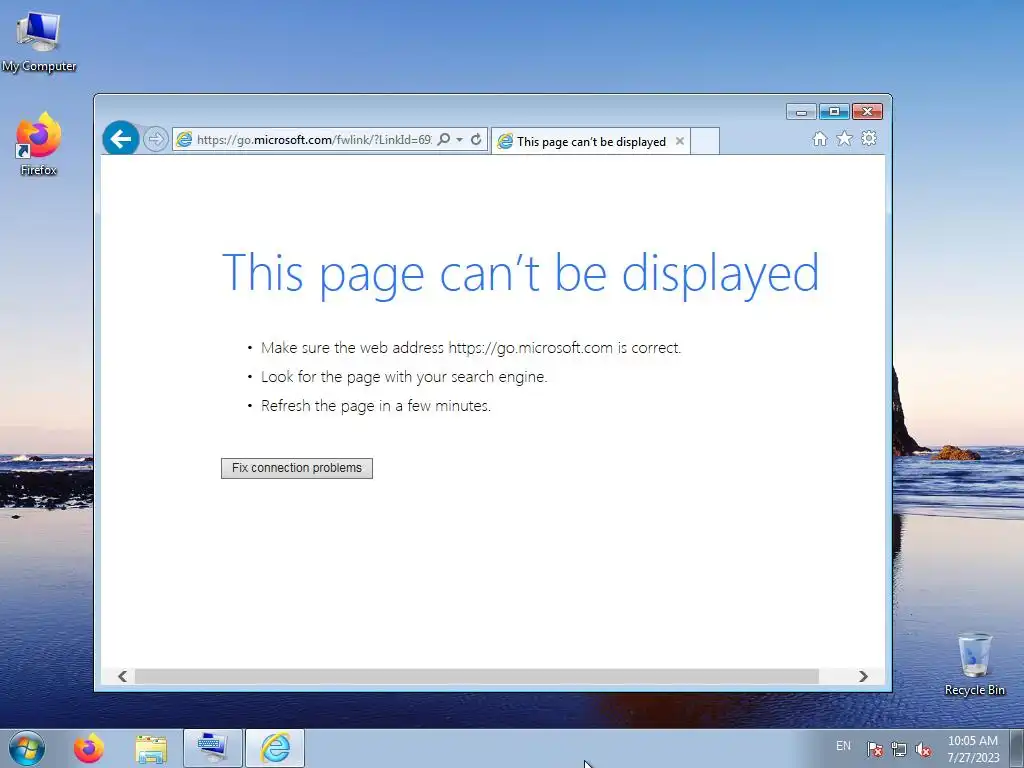1024x768 pixels.
Task: Select the My Computer desktop icon
Action: click(x=39, y=41)
